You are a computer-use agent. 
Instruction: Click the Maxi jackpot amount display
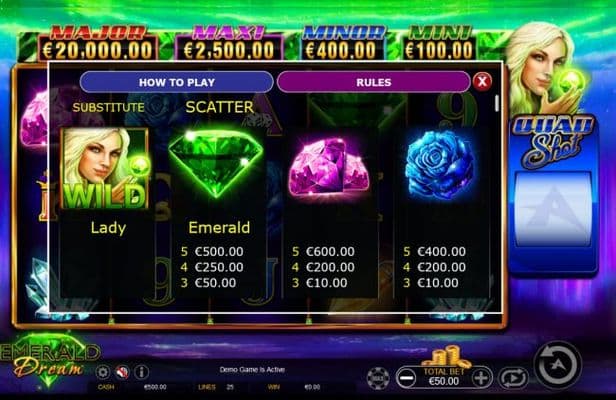[x=229, y=50]
